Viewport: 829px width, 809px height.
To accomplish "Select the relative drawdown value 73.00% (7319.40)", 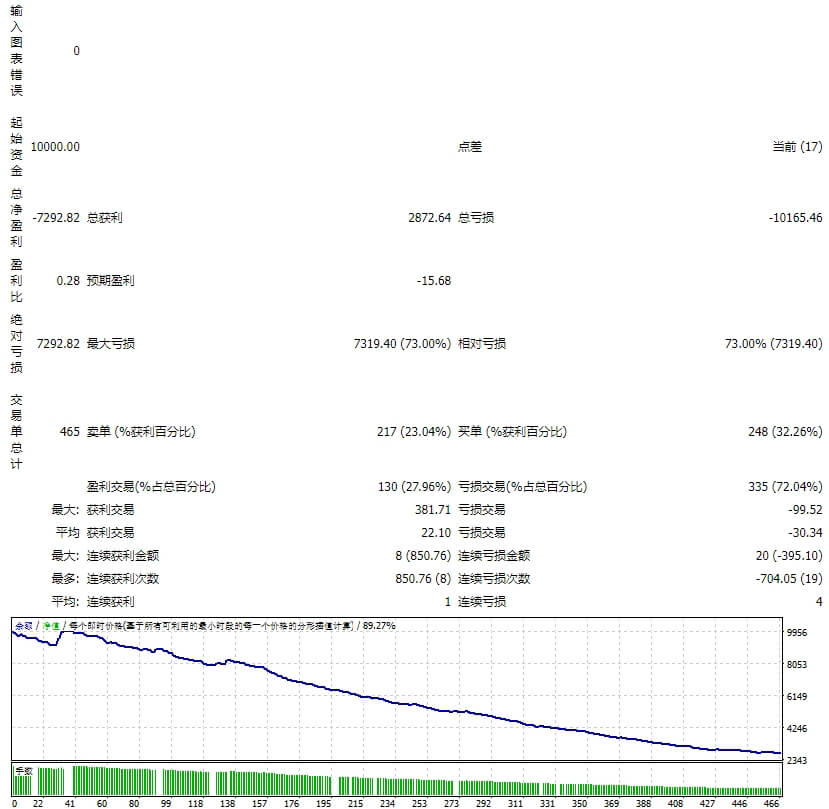I will [773, 344].
